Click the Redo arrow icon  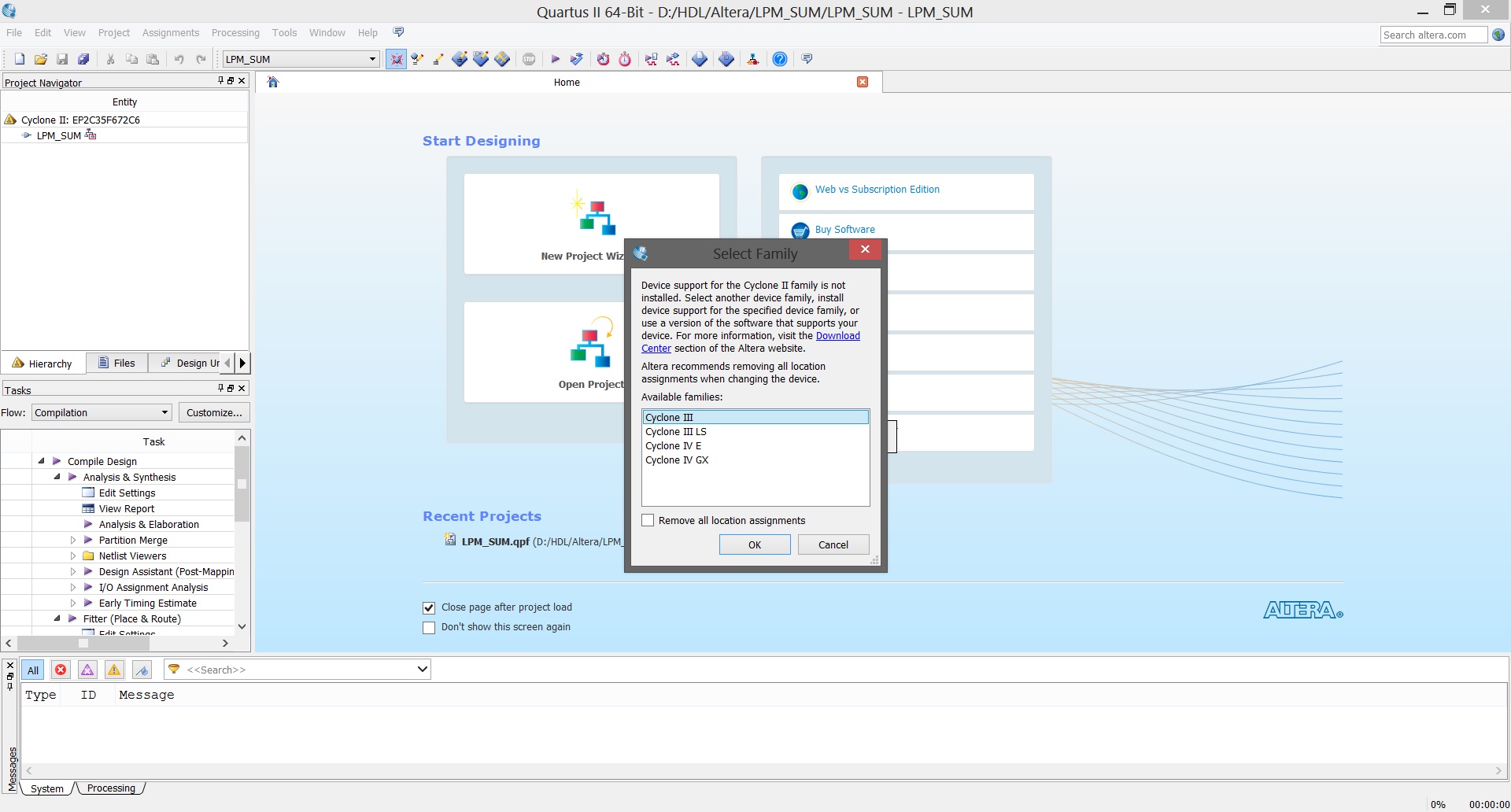(x=201, y=59)
